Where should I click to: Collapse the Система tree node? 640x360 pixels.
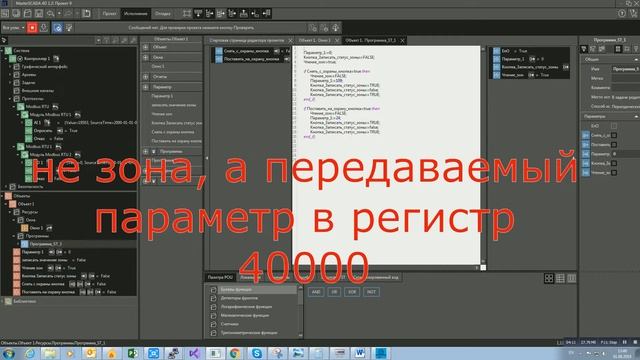pyautogui.click(x=2, y=51)
